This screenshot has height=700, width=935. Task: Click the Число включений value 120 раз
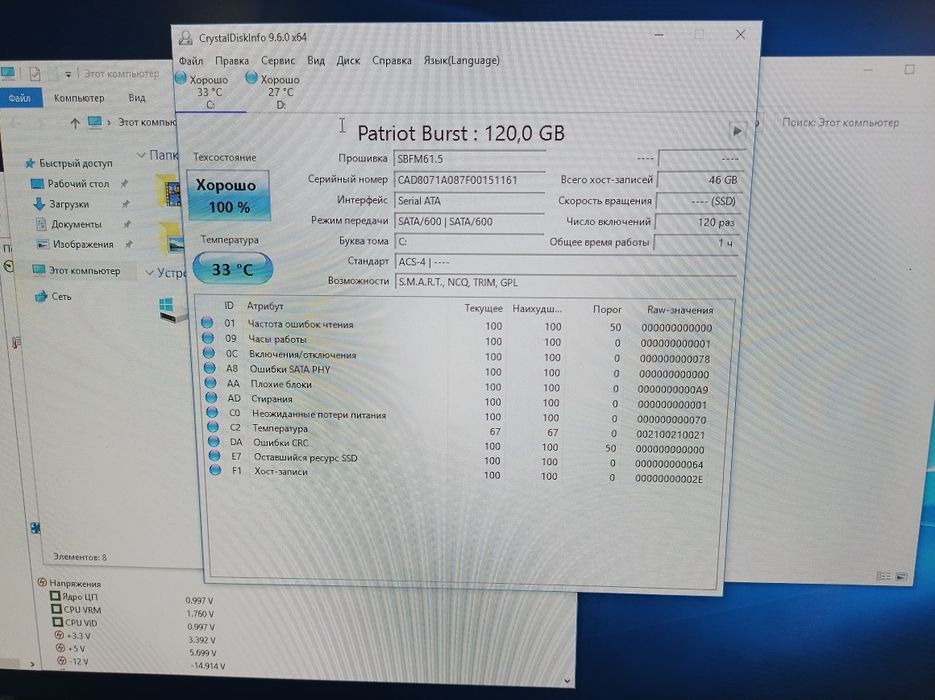(696, 222)
